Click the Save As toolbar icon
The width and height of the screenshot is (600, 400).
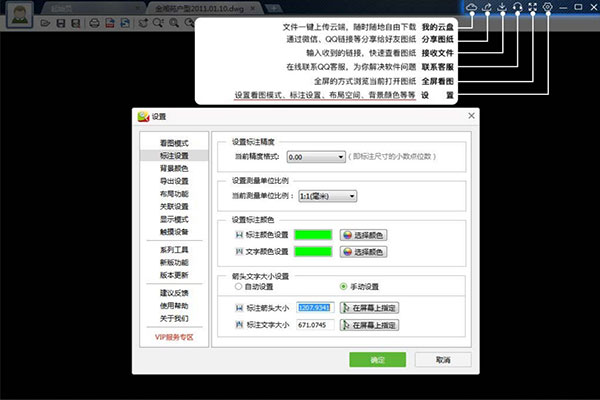click(76, 23)
